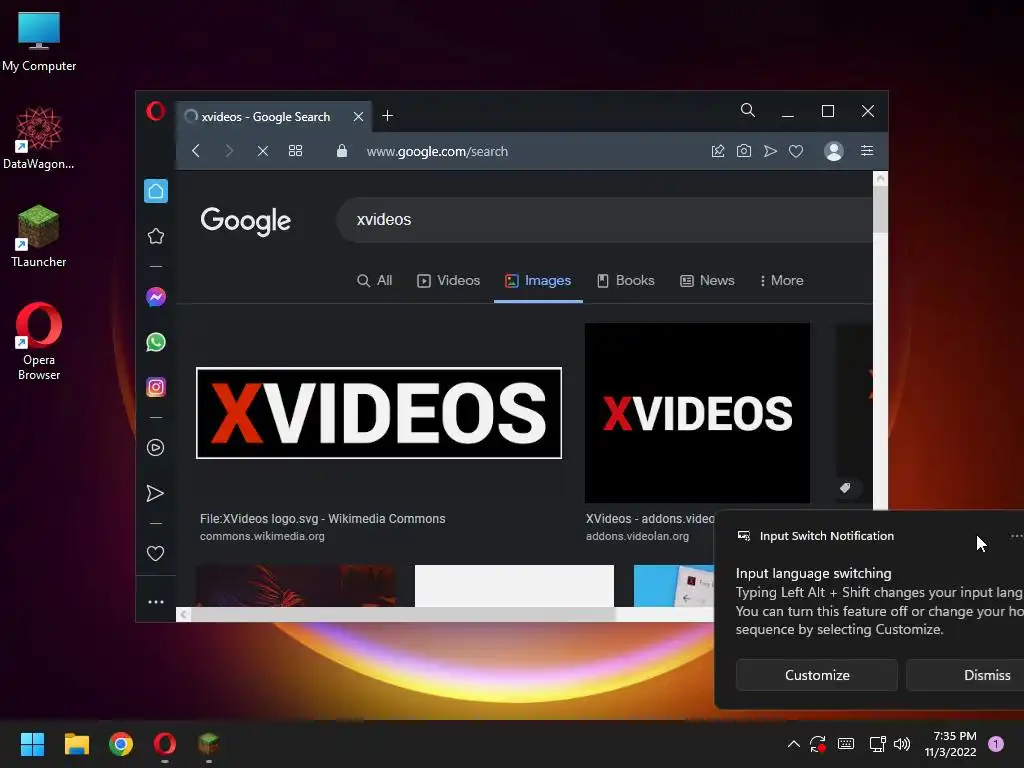Open My Flow arrow in Opera sidebar

coord(155,493)
